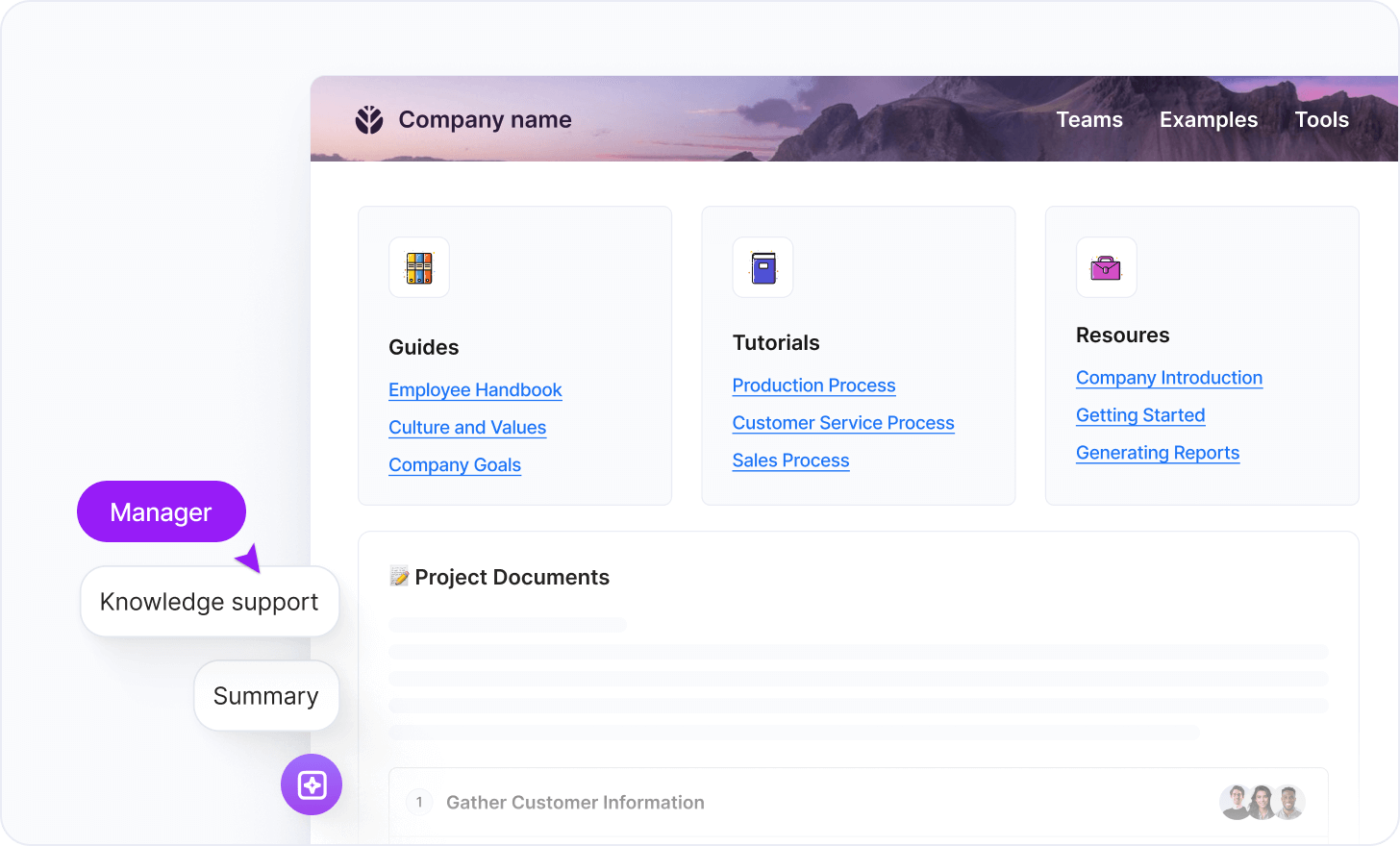The width and height of the screenshot is (1400, 846).
Task: Click the assignee avatars on Gather Customer Information
Action: click(1262, 802)
